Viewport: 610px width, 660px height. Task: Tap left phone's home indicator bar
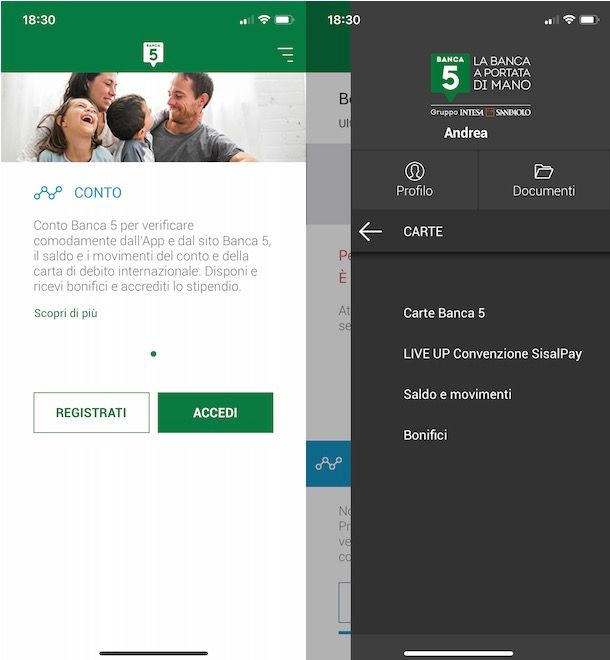[154, 653]
